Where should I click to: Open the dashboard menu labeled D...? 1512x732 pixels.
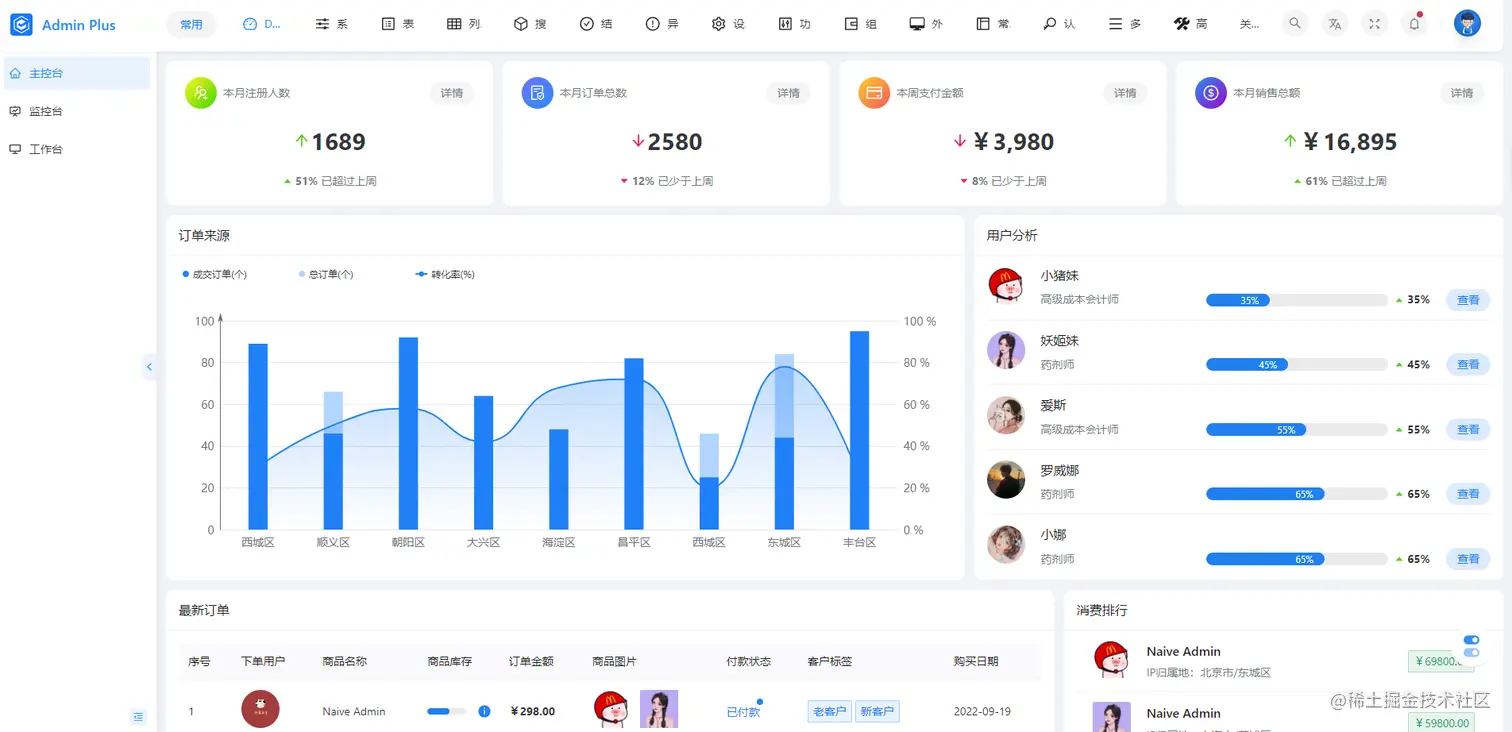click(x=263, y=24)
